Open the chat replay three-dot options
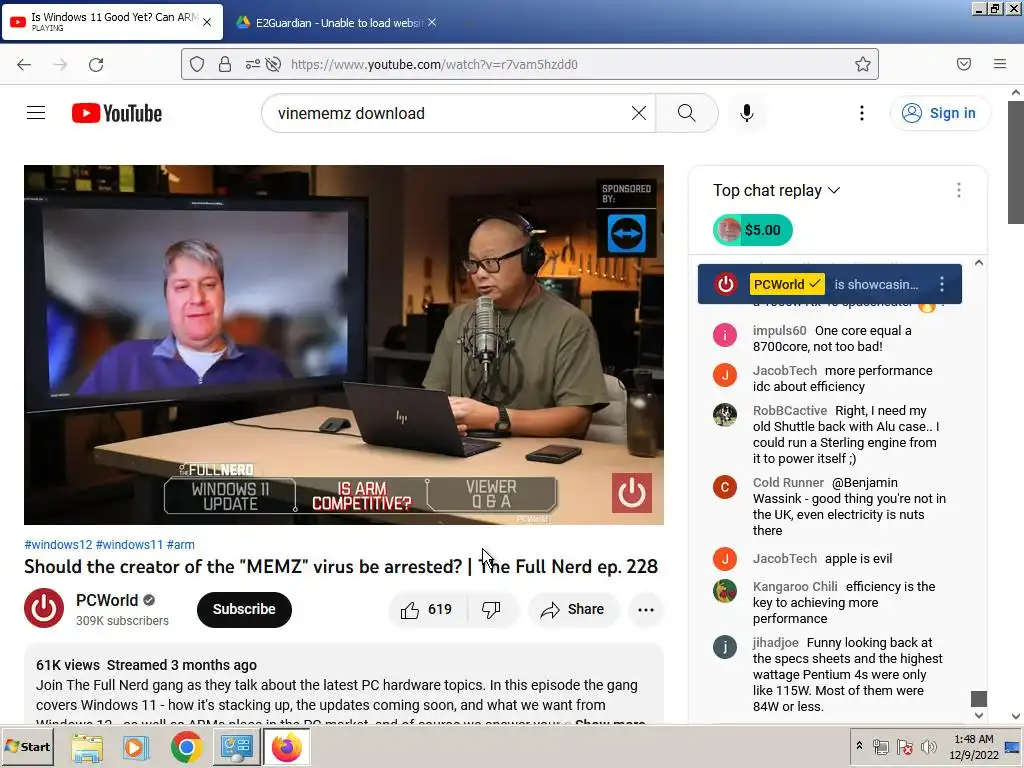The height and width of the screenshot is (768, 1024). [x=958, y=190]
